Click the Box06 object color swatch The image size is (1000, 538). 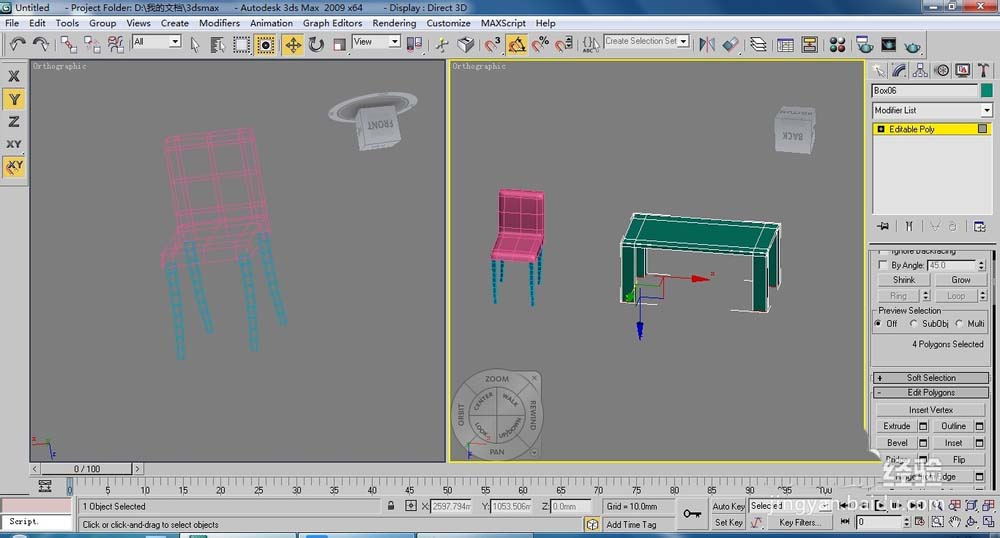(987, 91)
